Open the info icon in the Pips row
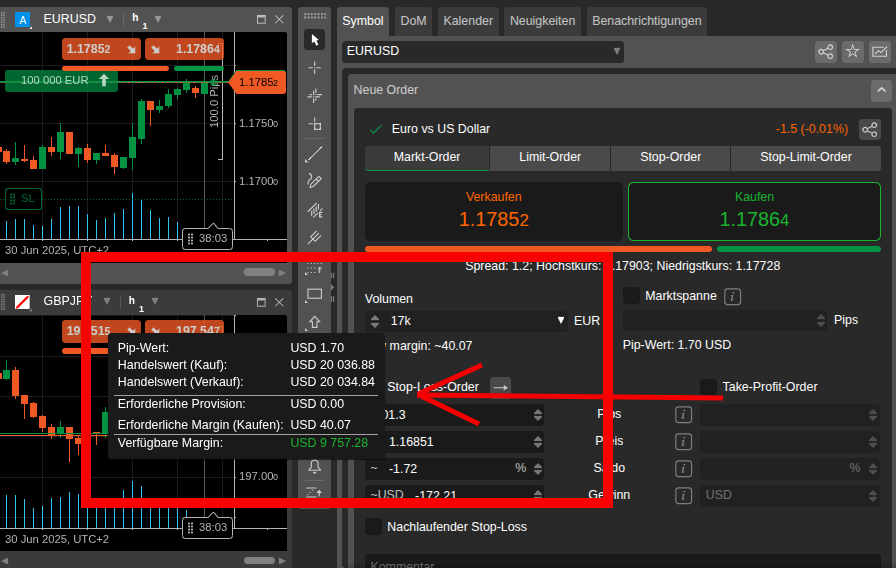This screenshot has height=568, width=896. click(683, 414)
